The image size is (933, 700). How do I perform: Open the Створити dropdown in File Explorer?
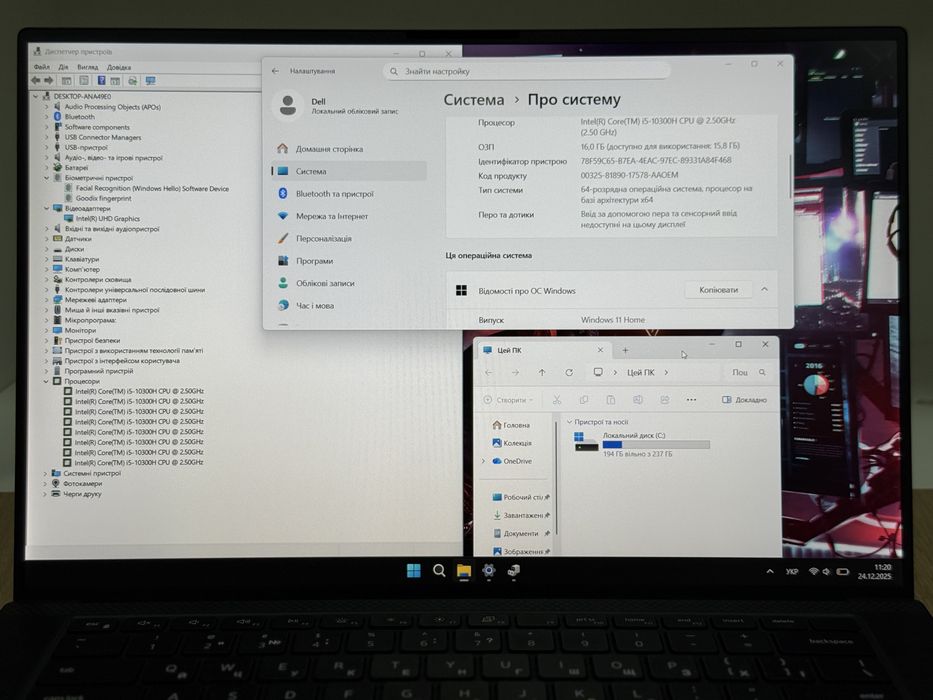pos(509,400)
